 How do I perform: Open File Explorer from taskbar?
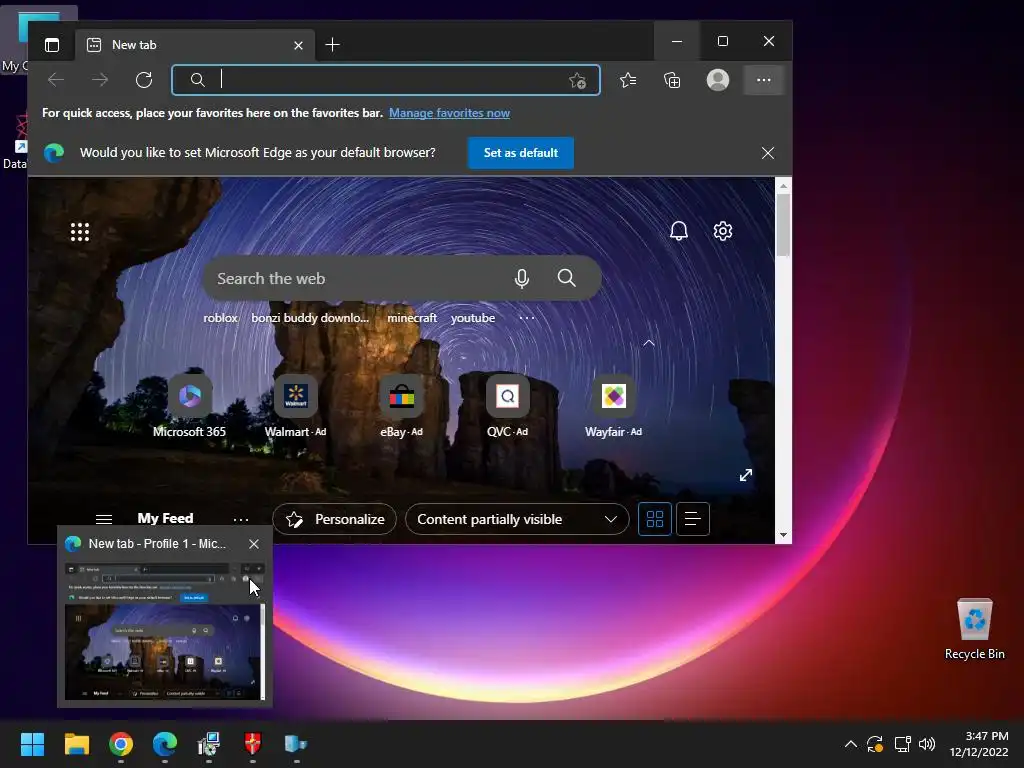[x=76, y=744]
